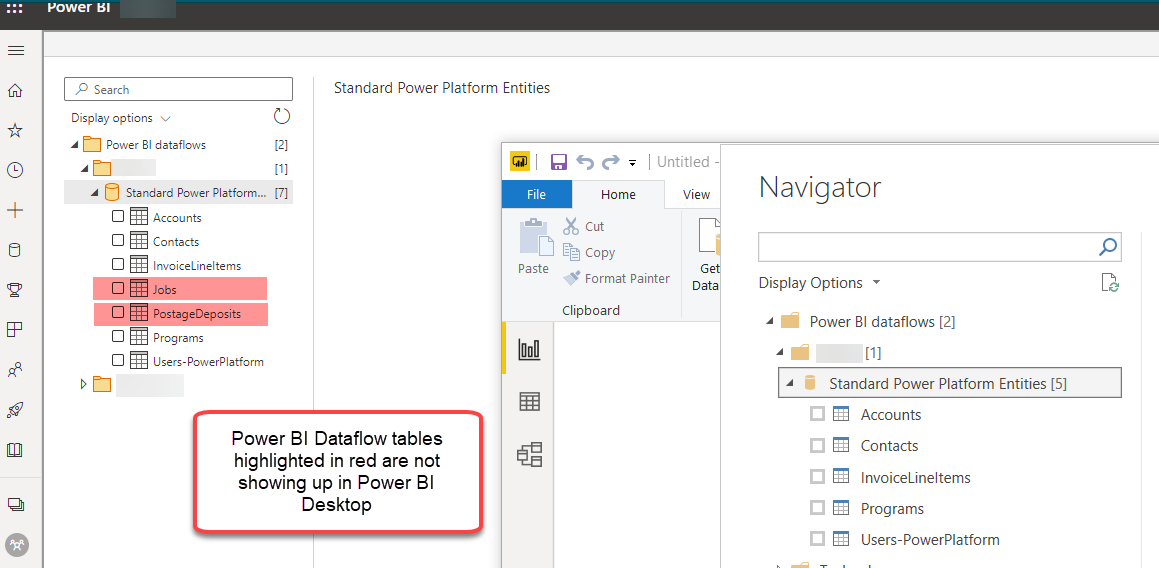Open Shared with me people icon
The width and height of the screenshot is (1159, 568).
click(15, 370)
